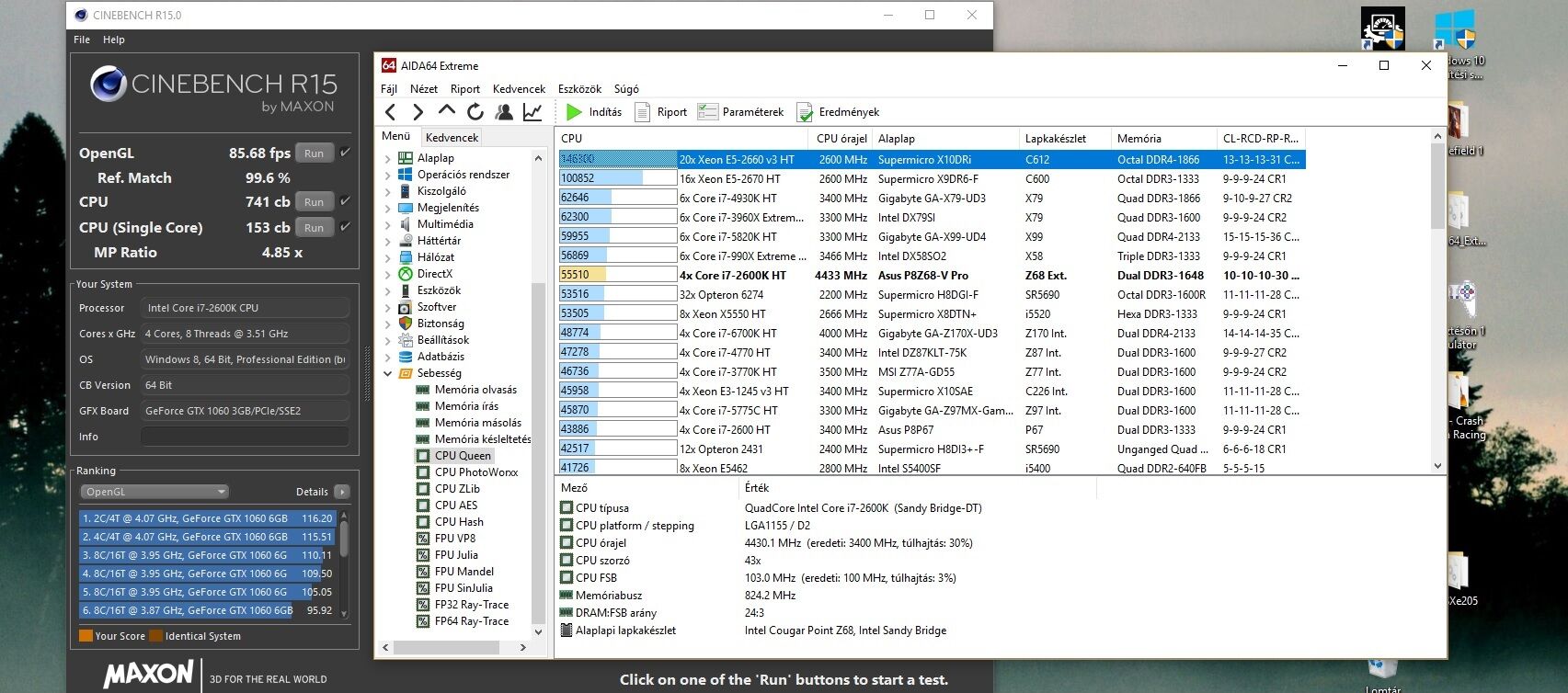
Task: Expand the DirectX node
Action: pyautogui.click(x=388, y=274)
